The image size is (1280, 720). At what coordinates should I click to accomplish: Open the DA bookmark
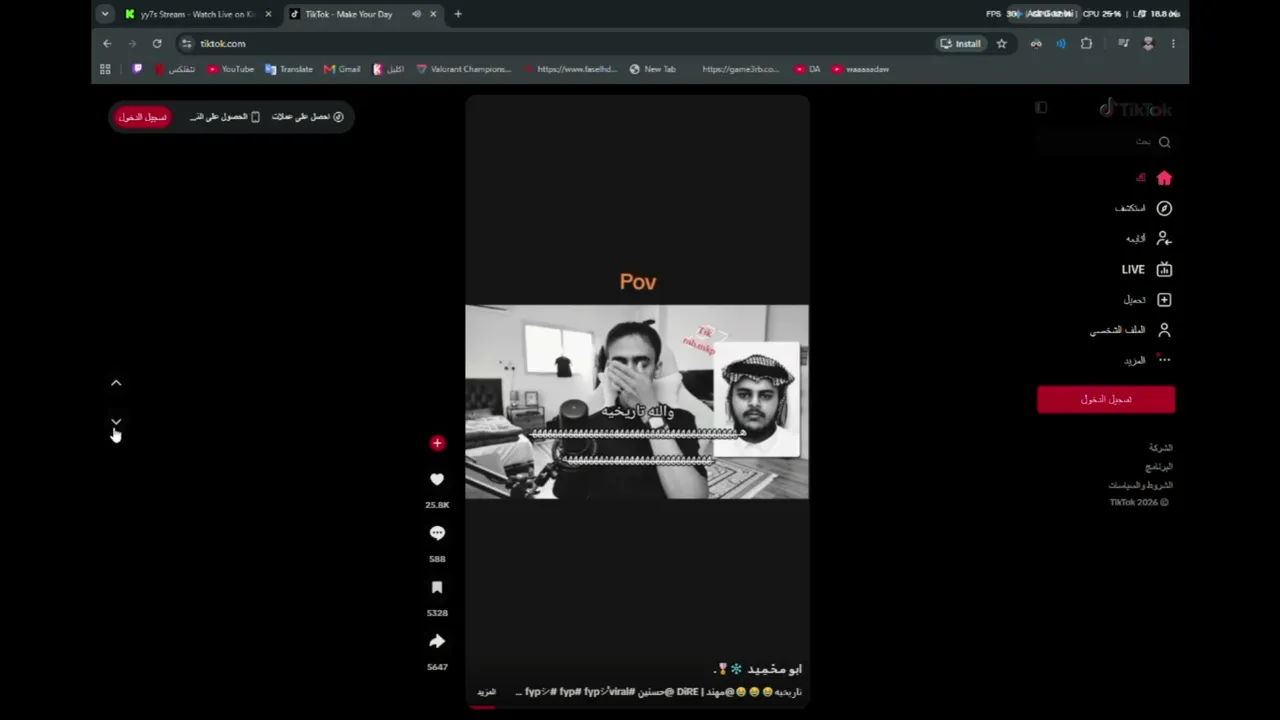click(808, 69)
